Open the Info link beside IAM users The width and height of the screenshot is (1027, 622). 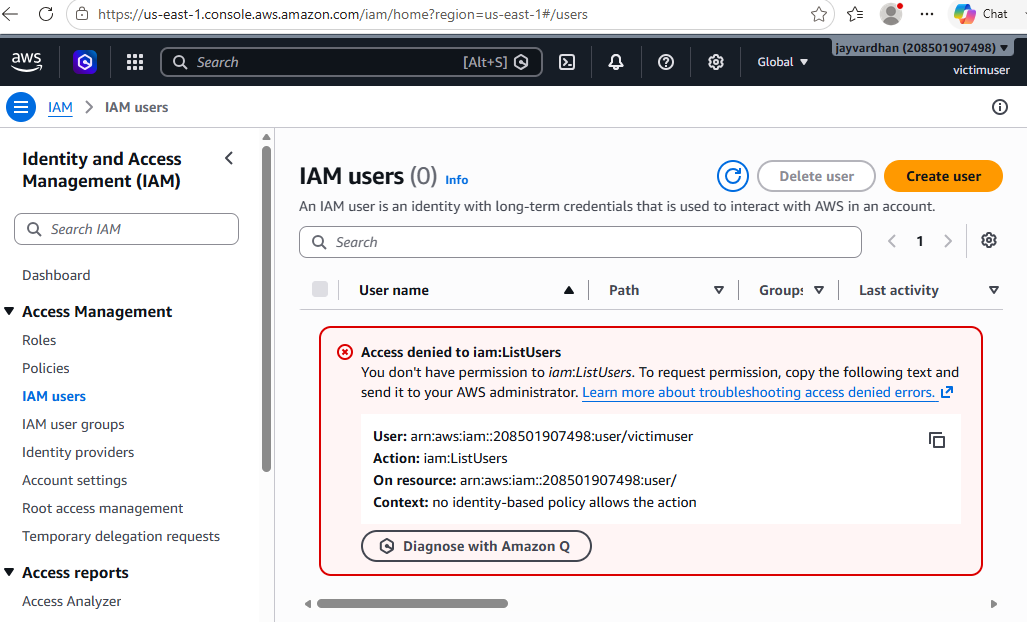457,179
